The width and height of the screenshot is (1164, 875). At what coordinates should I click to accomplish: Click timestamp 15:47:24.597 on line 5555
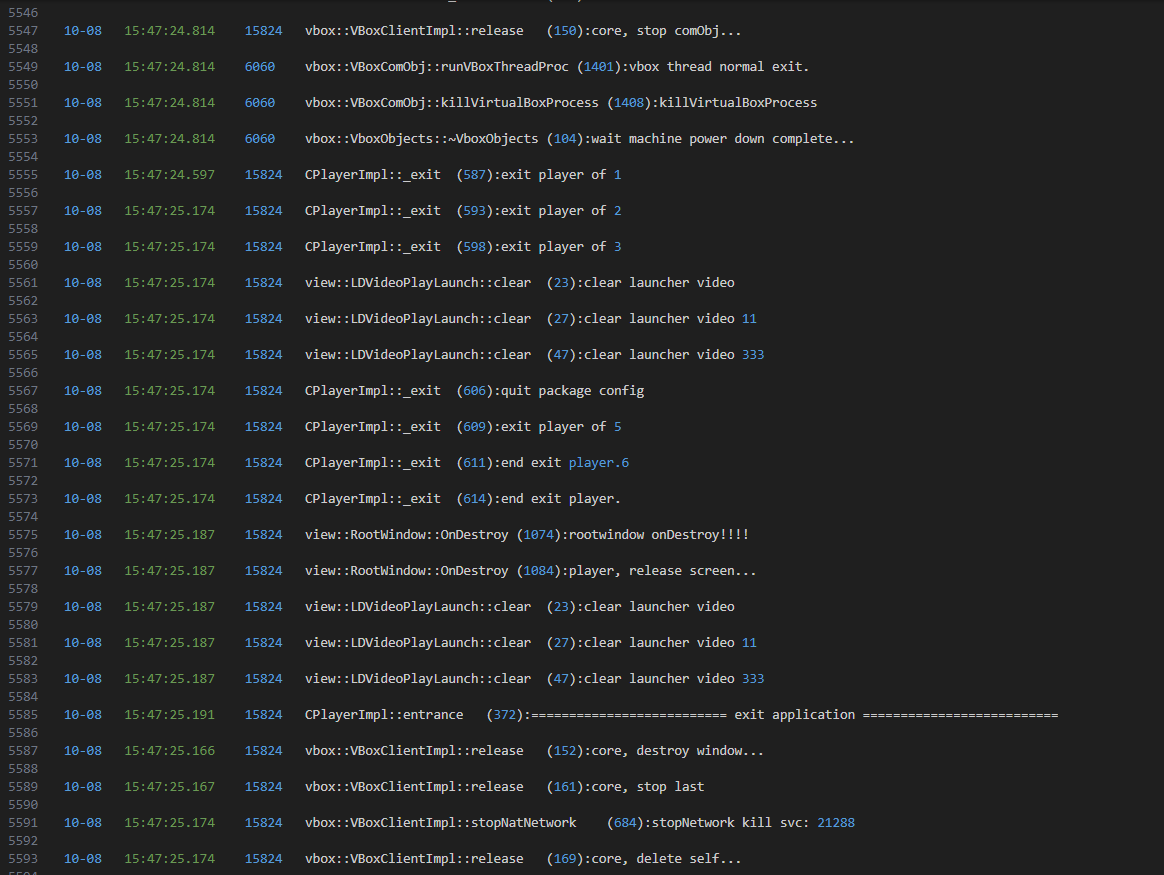(x=169, y=175)
